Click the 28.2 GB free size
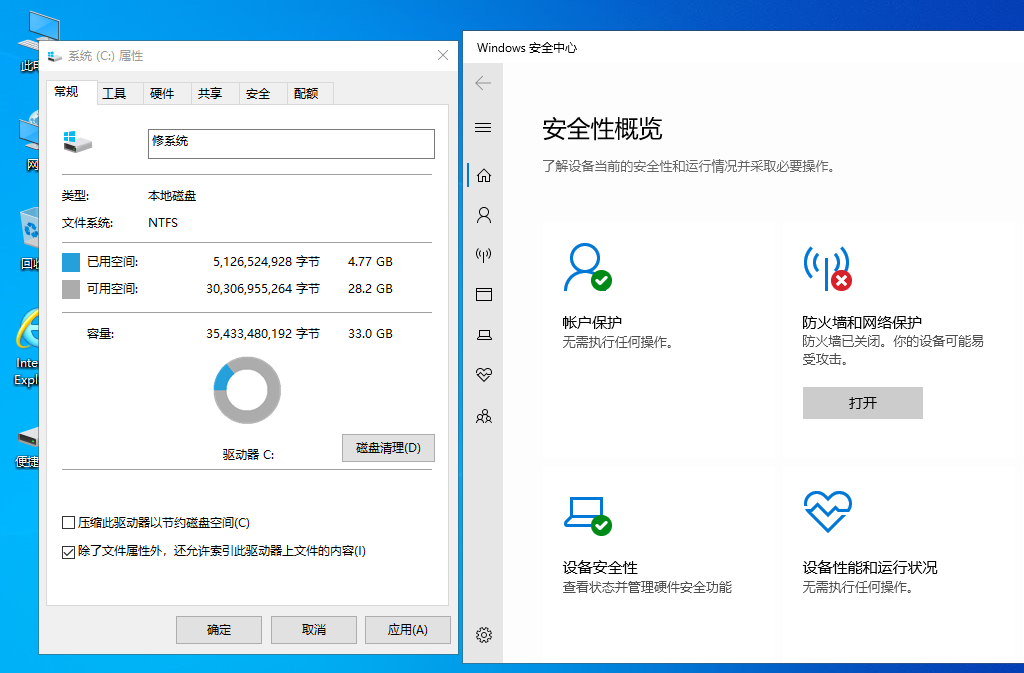The width and height of the screenshot is (1024, 673). (x=370, y=289)
